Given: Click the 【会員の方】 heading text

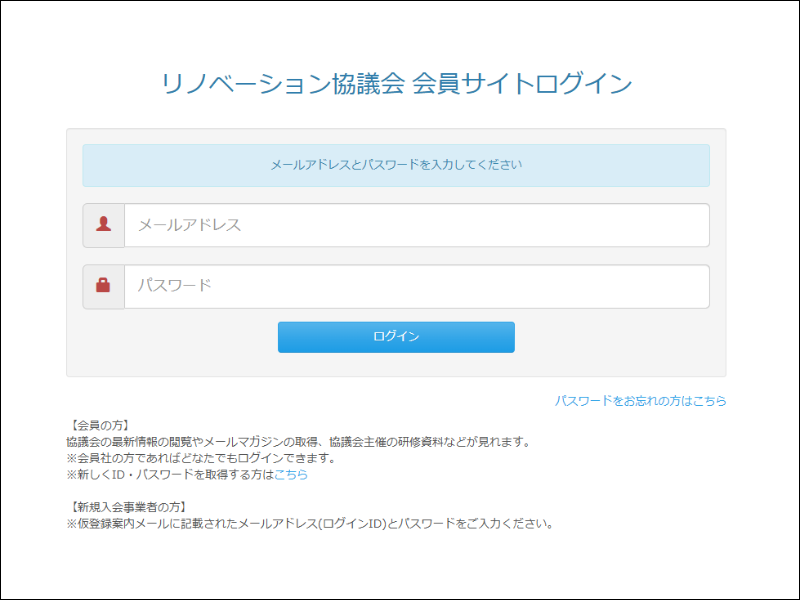Looking at the screenshot, I should pos(99,426).
